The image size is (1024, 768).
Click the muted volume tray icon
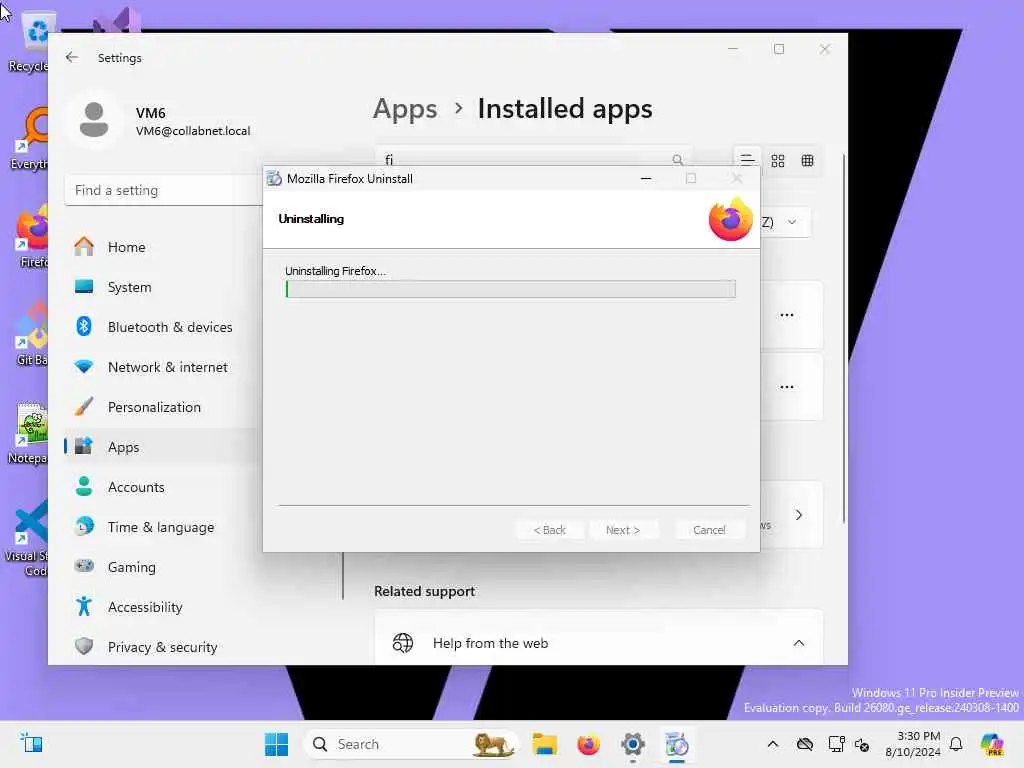pos(861,744)
